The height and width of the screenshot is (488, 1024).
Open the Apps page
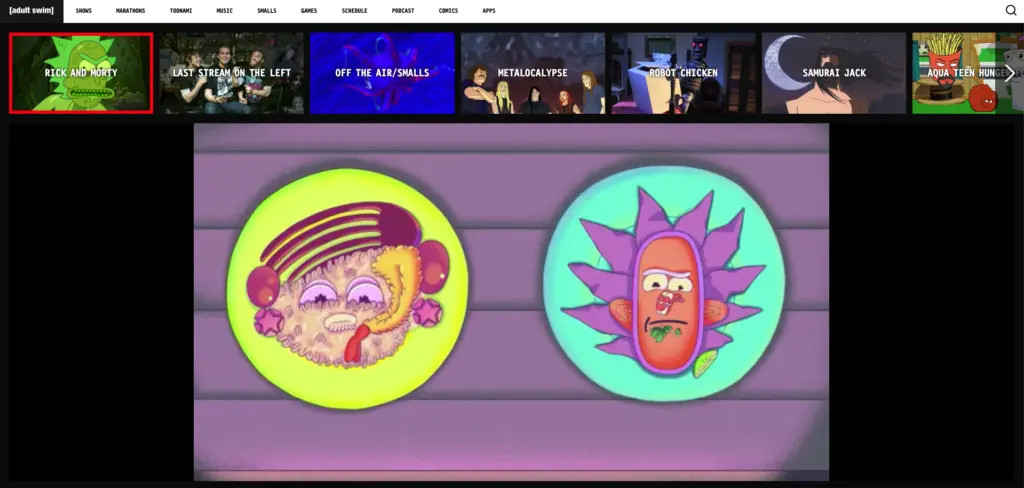(x=488, y=11)
